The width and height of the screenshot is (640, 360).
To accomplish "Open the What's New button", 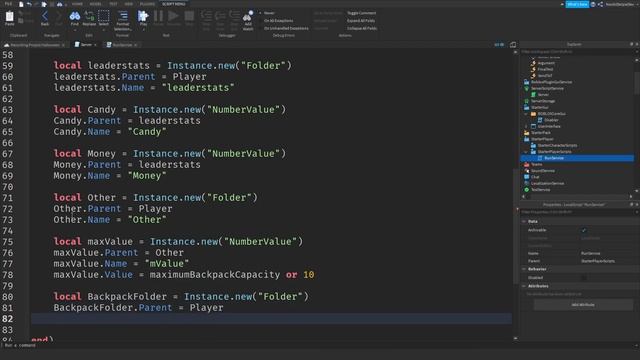I will (x=577, y=4).
